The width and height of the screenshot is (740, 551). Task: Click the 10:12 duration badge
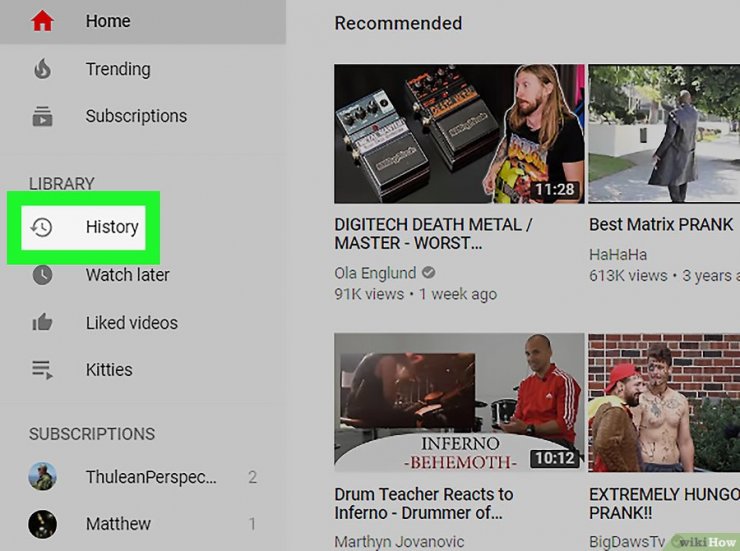pyautogui.click(x=555, y=458)
